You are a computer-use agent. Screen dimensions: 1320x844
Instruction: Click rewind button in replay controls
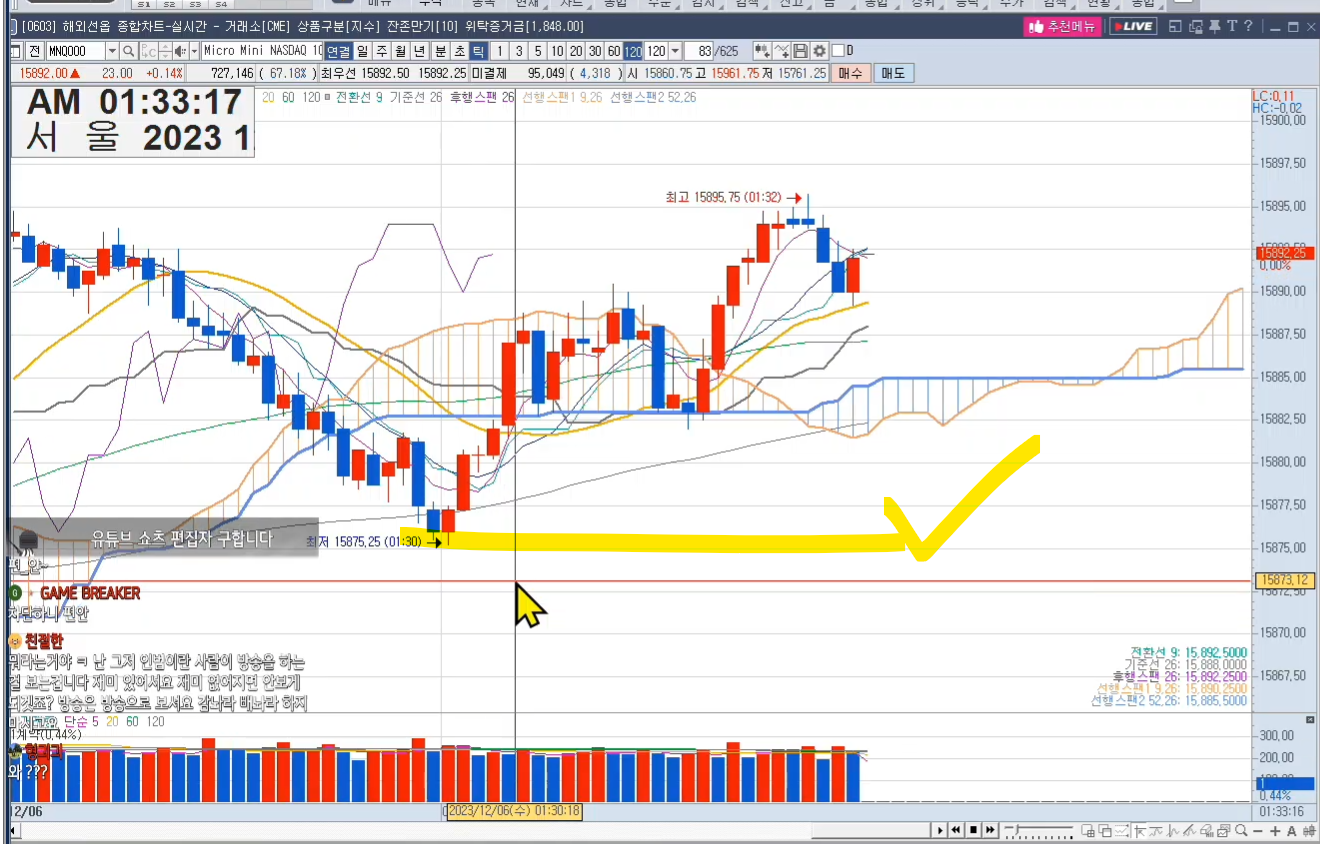point(956,831)
